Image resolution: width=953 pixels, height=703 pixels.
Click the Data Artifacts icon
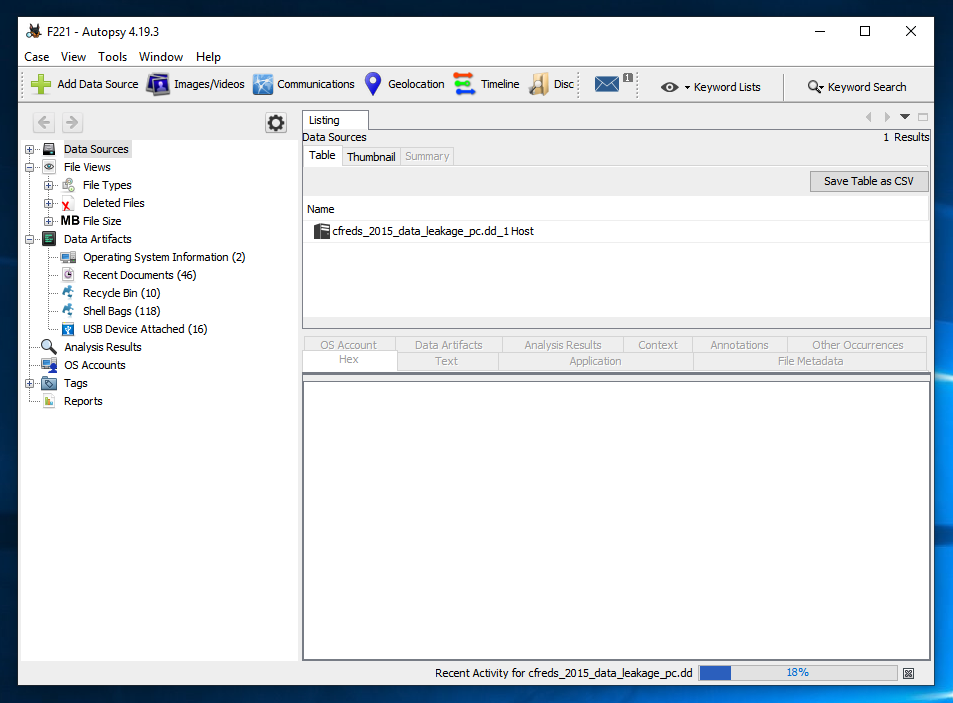tap(49, 239)
